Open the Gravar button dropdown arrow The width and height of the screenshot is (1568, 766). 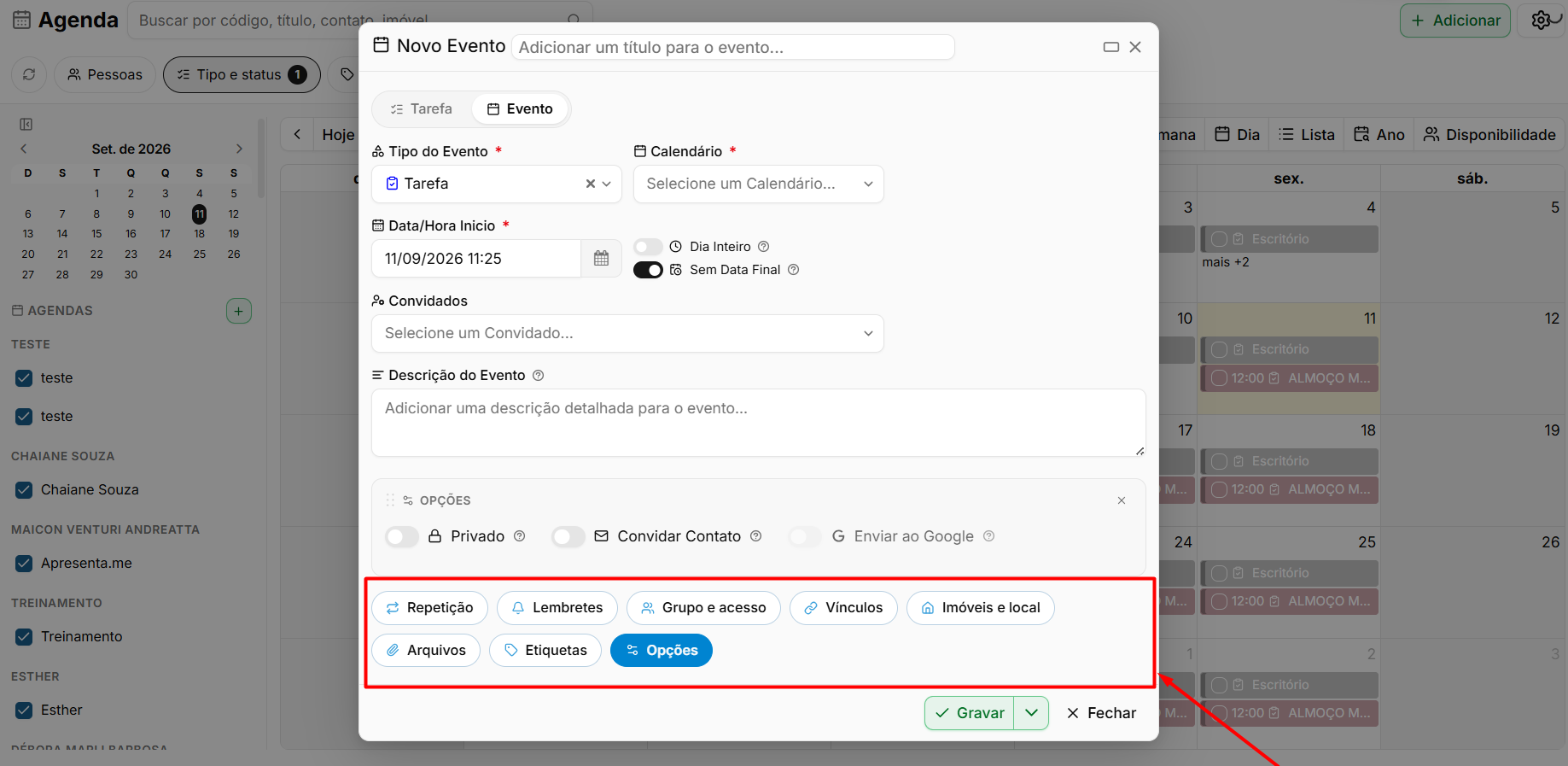click(1031, 713)
